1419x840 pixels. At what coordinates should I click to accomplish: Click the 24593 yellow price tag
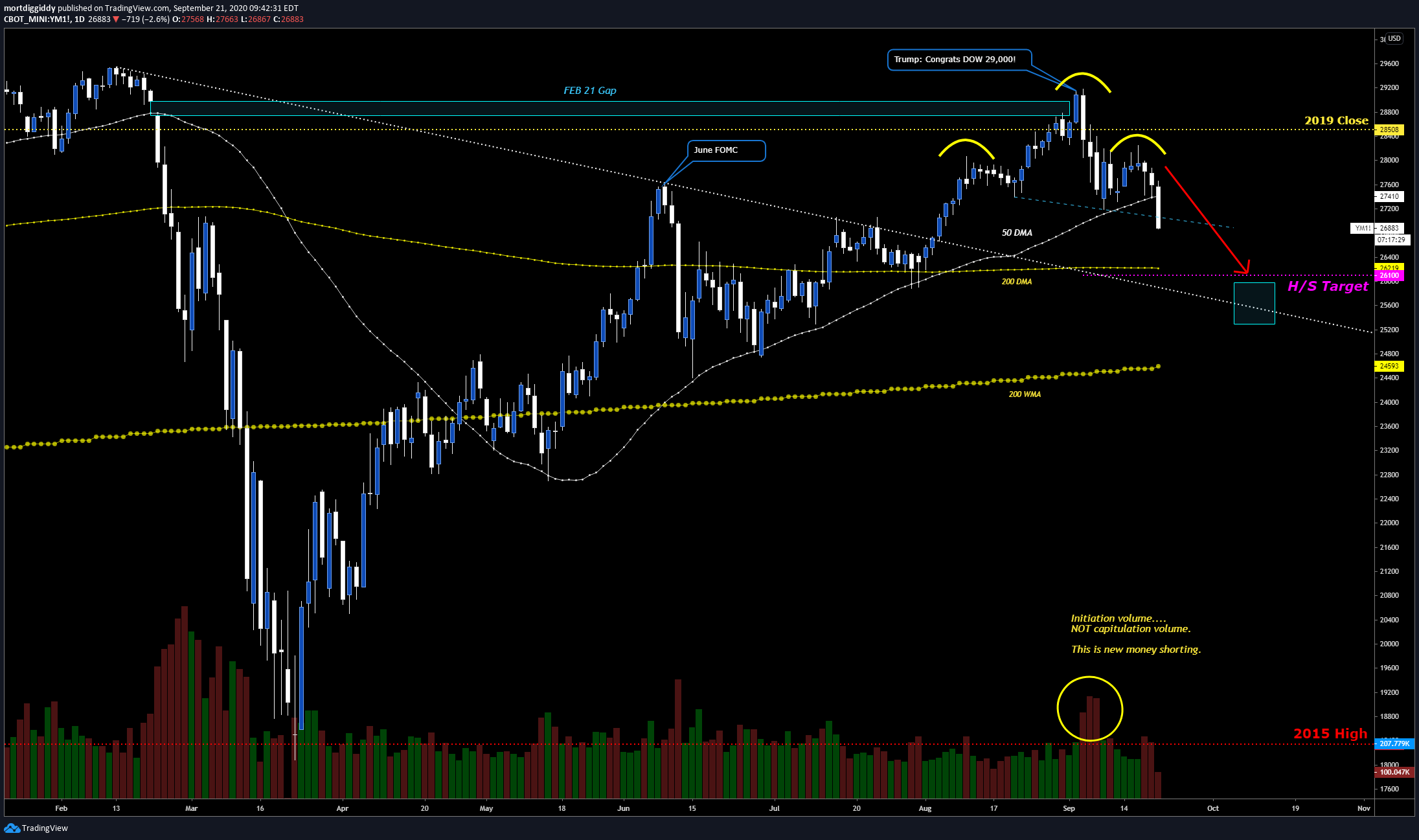coord(1389,366)
